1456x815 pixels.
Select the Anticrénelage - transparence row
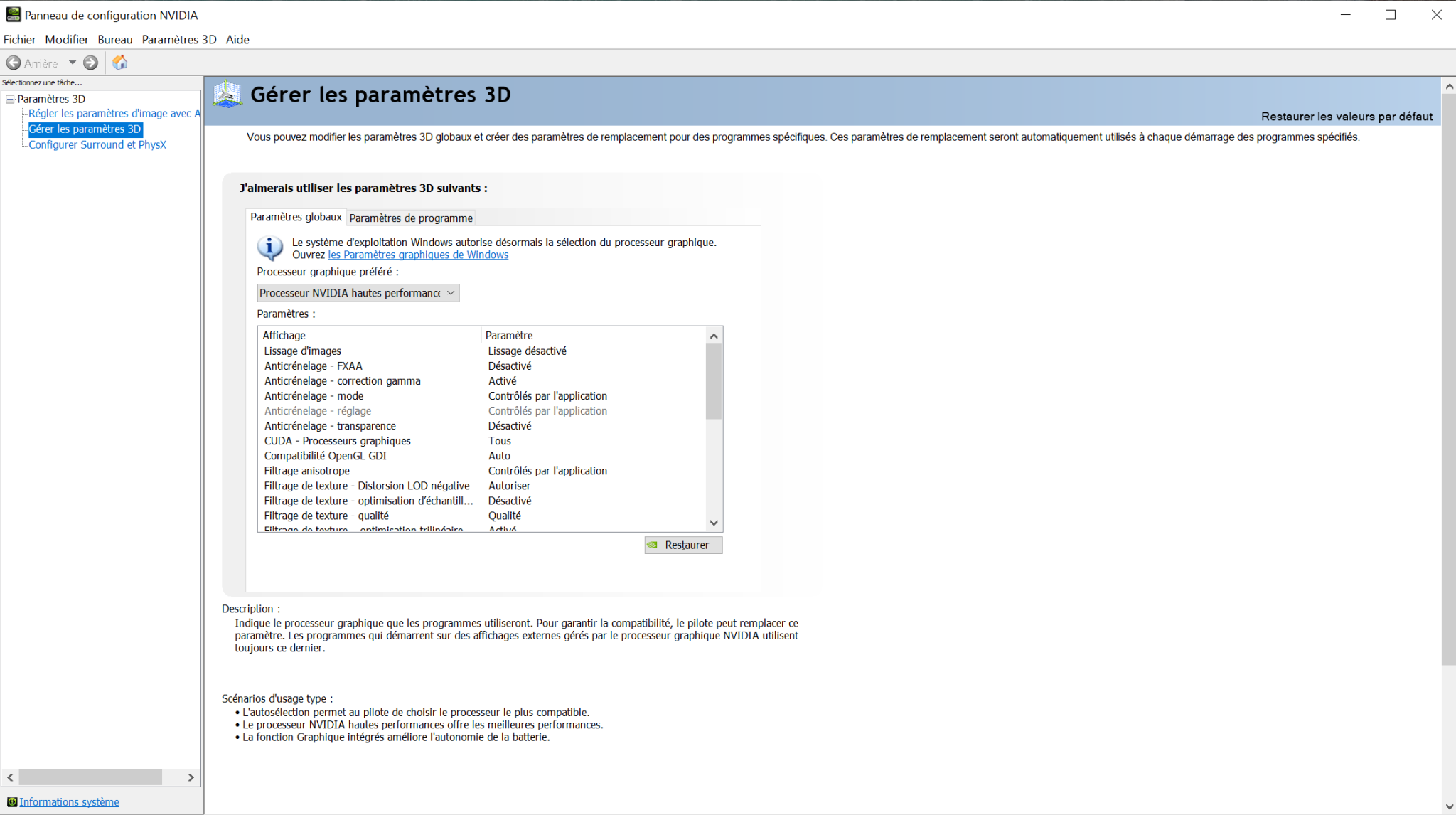click(482, 426)
